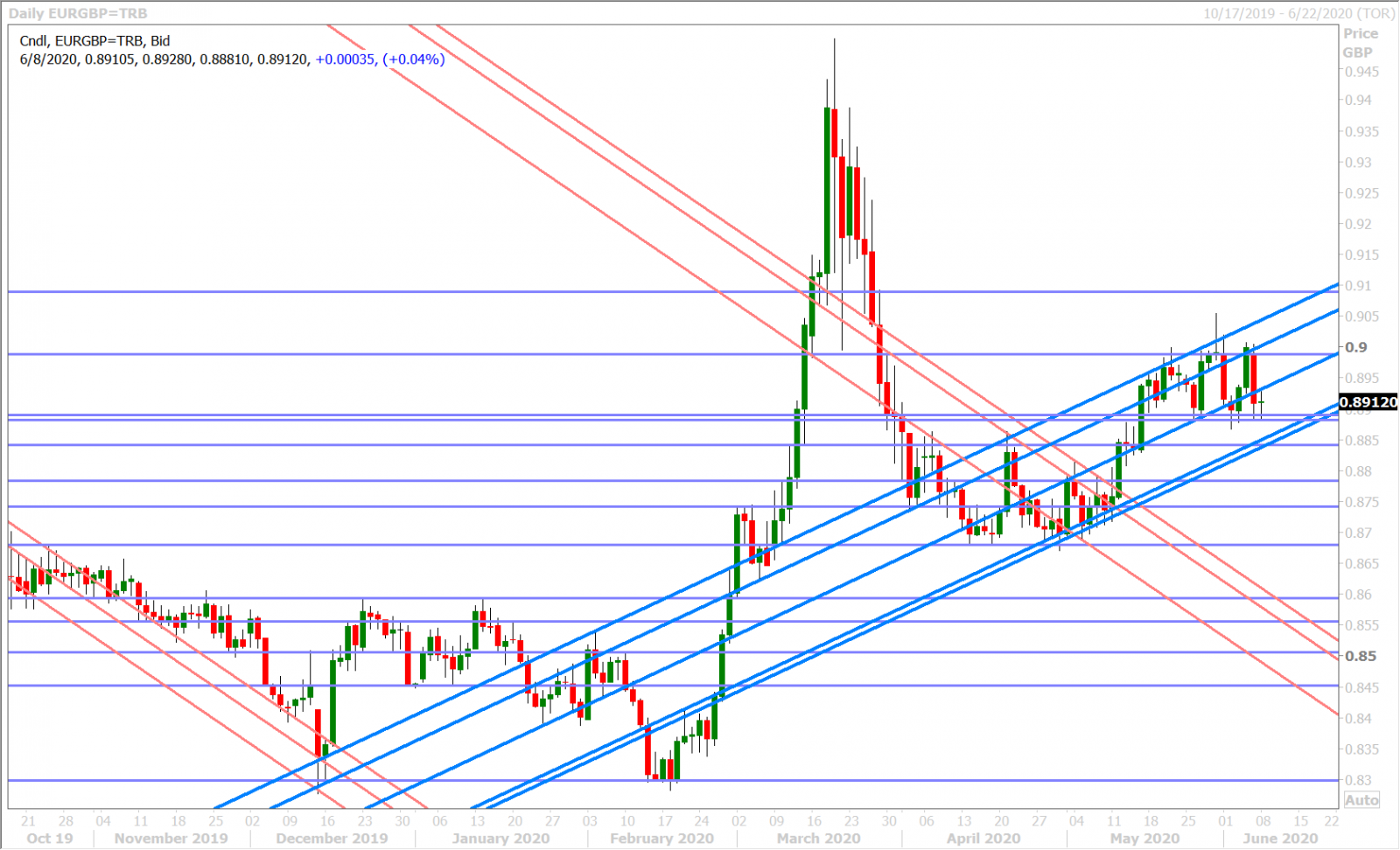Image resolution: width=1400 pixels, height=850 pixels.
Task: Click the 'March 2020' month label
Action: click(818, 839)
